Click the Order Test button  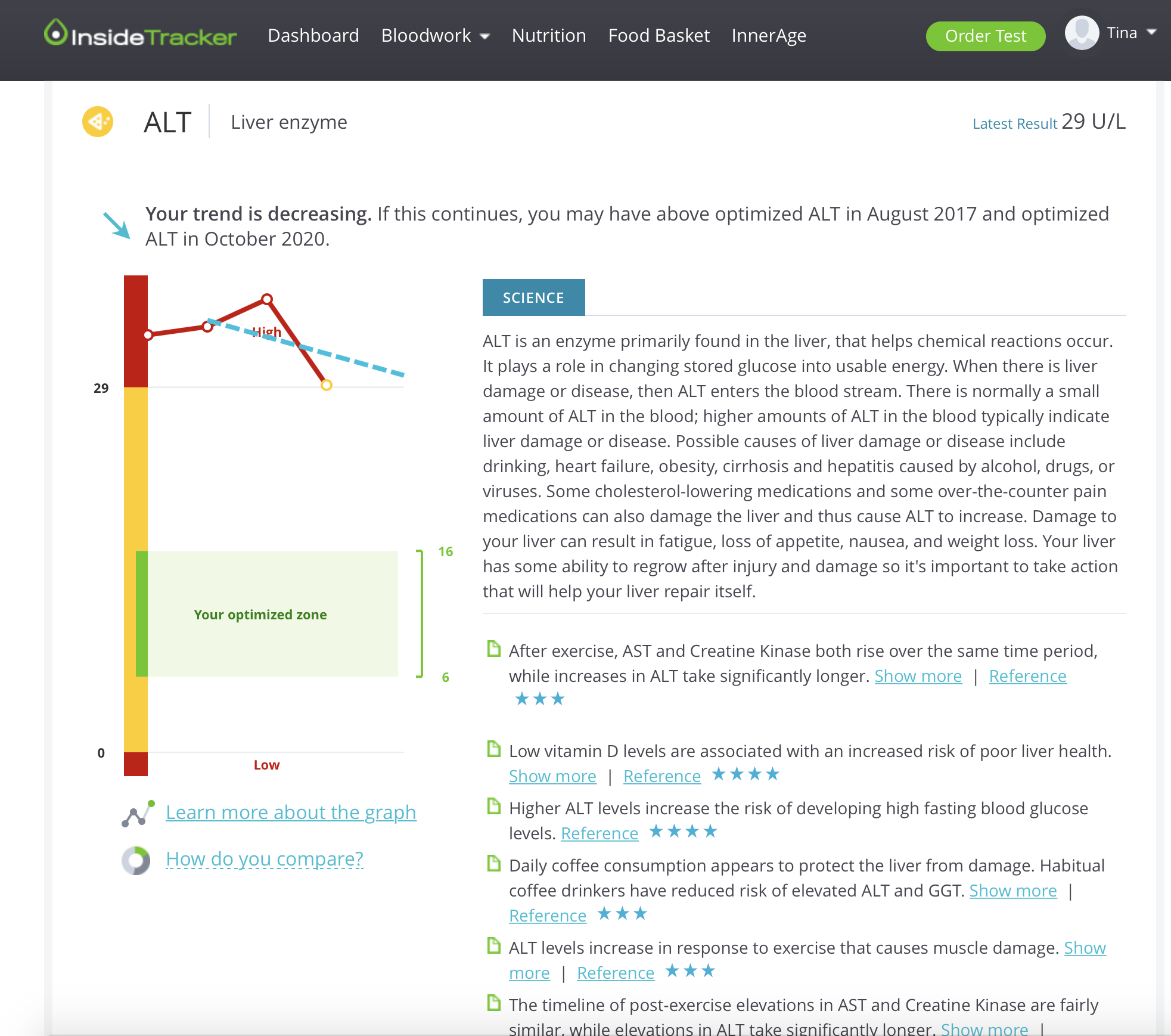point(986,36)
